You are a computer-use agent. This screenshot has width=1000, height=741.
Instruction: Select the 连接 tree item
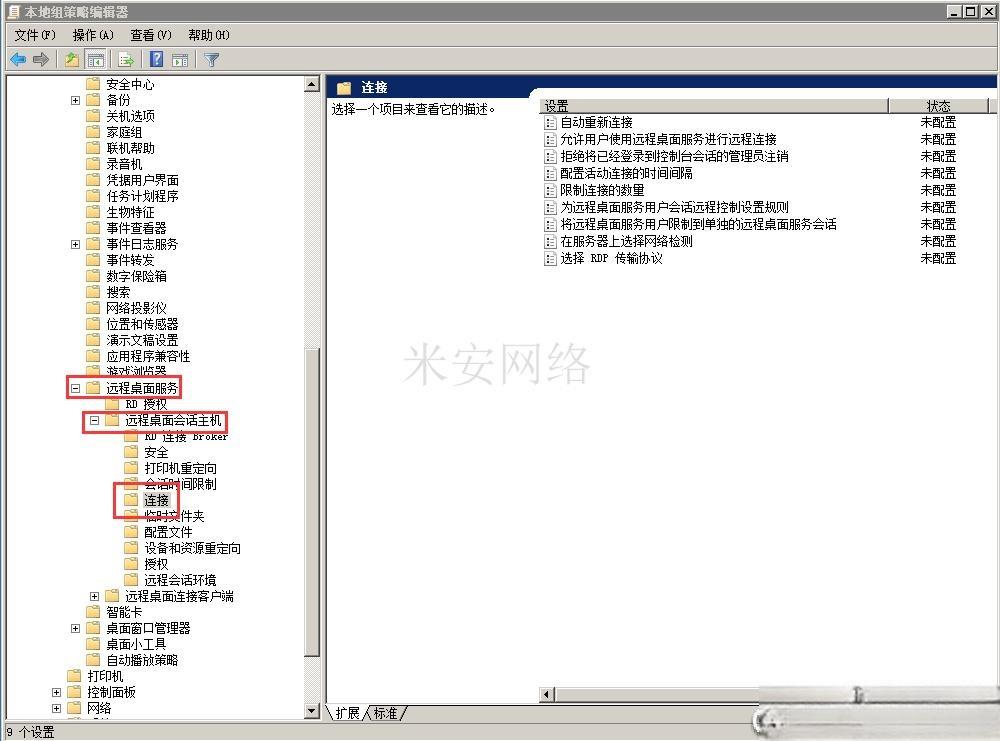click(156, 500)
